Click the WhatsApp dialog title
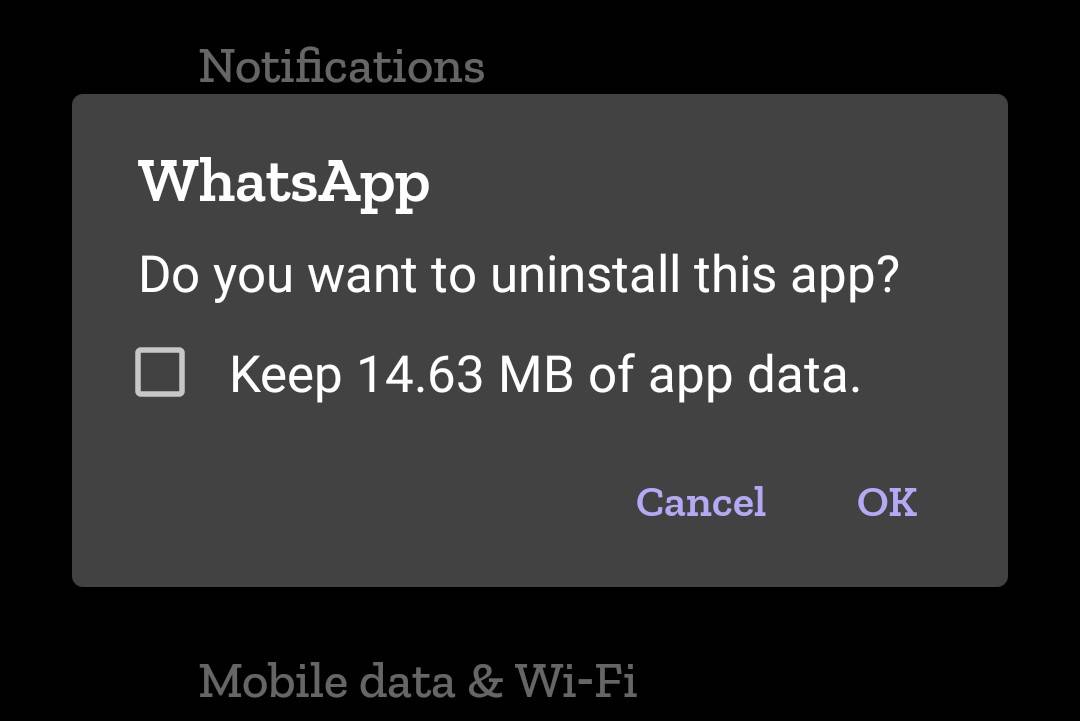 pyautogui.click(x=285, y=183)
